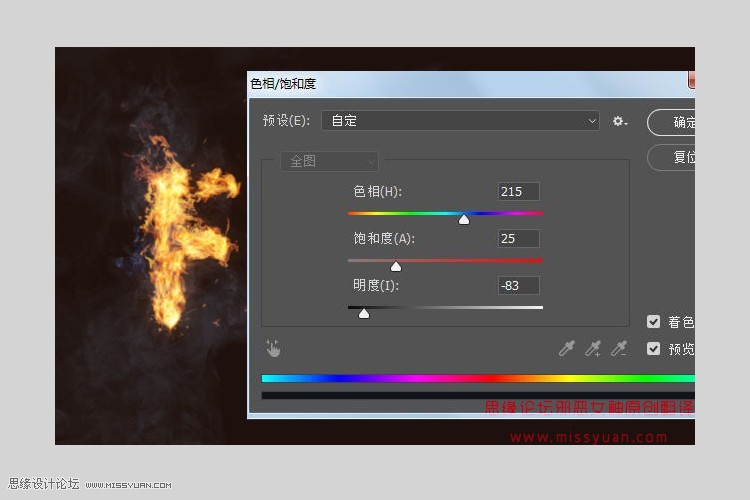The image size is (750, 500).
Task: Open the 全图 channel range dropdown
Action: pyautogui.click(x=329, y=161)
